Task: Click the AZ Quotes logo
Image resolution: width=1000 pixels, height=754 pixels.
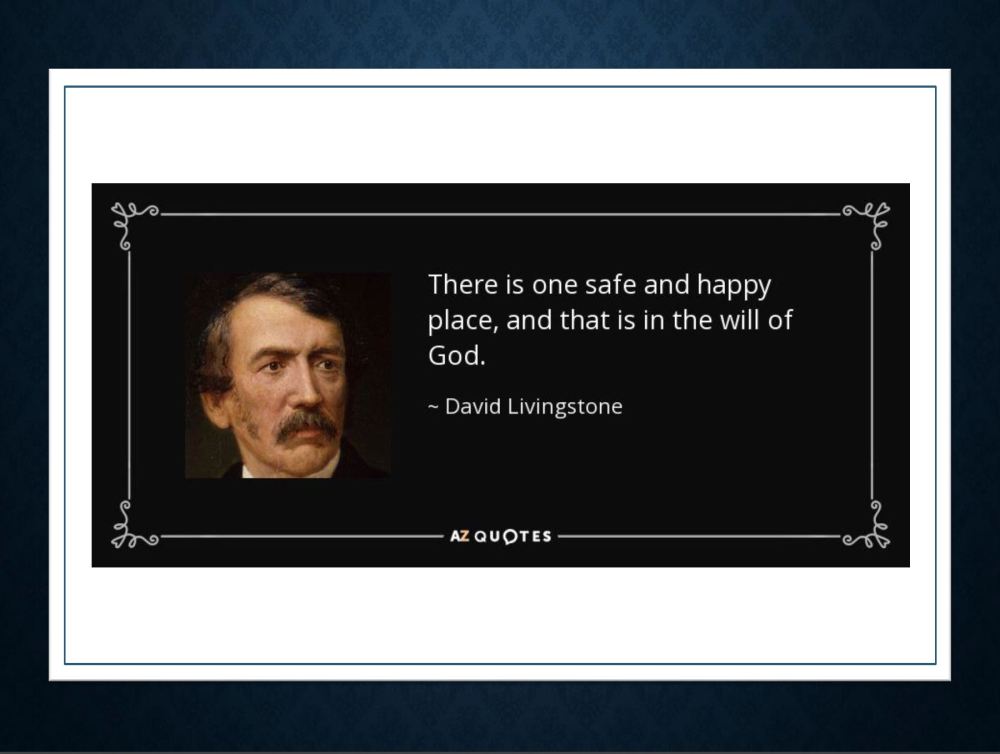Action: click(x=500, y=536)
